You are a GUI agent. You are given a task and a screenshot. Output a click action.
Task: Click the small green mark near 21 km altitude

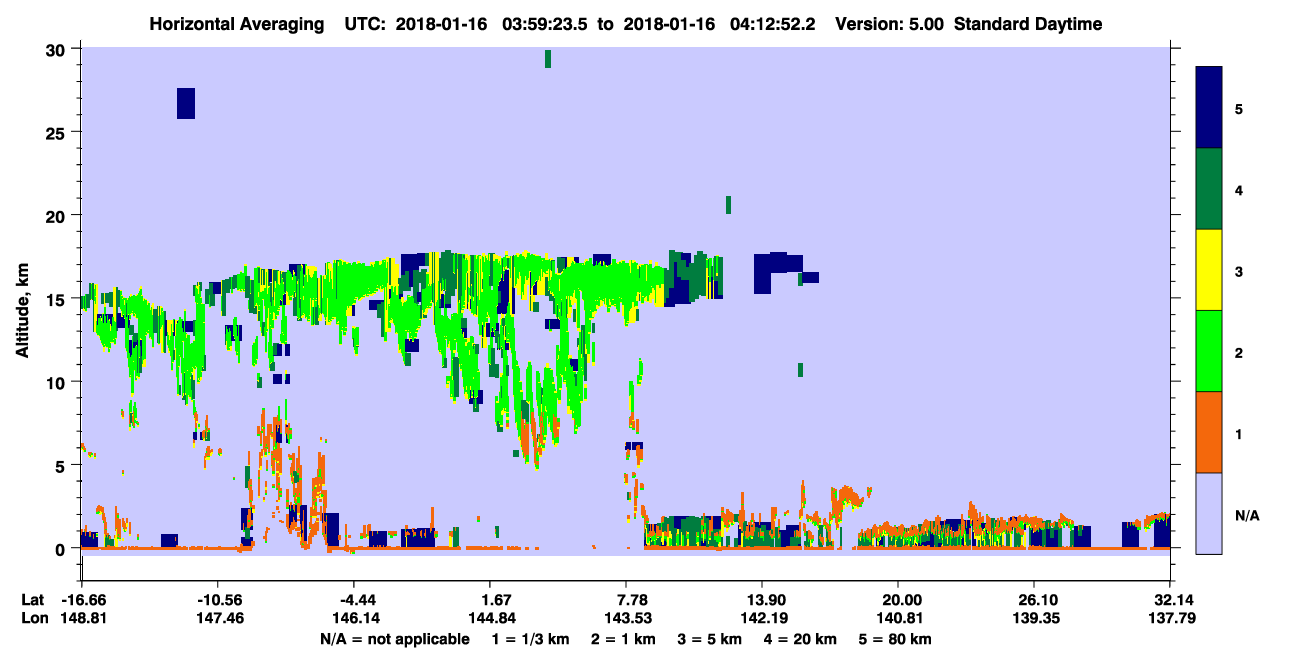point(728,204)
